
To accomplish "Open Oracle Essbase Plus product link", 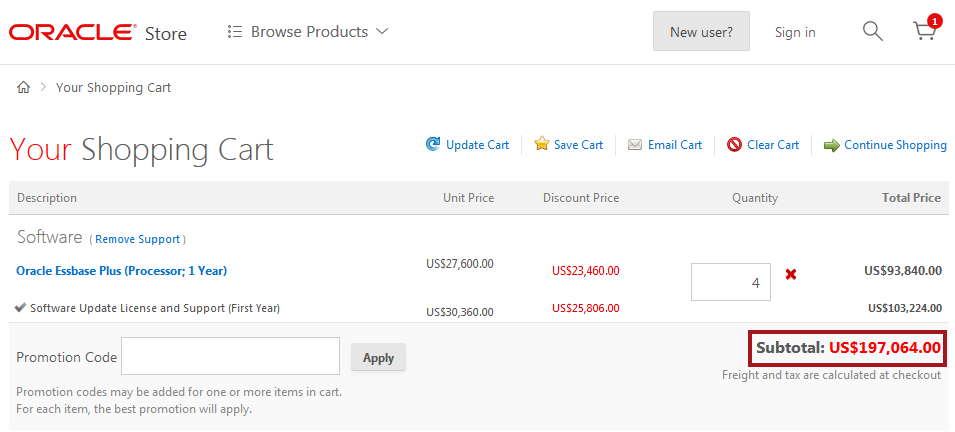I will click(x=121, y=271).
